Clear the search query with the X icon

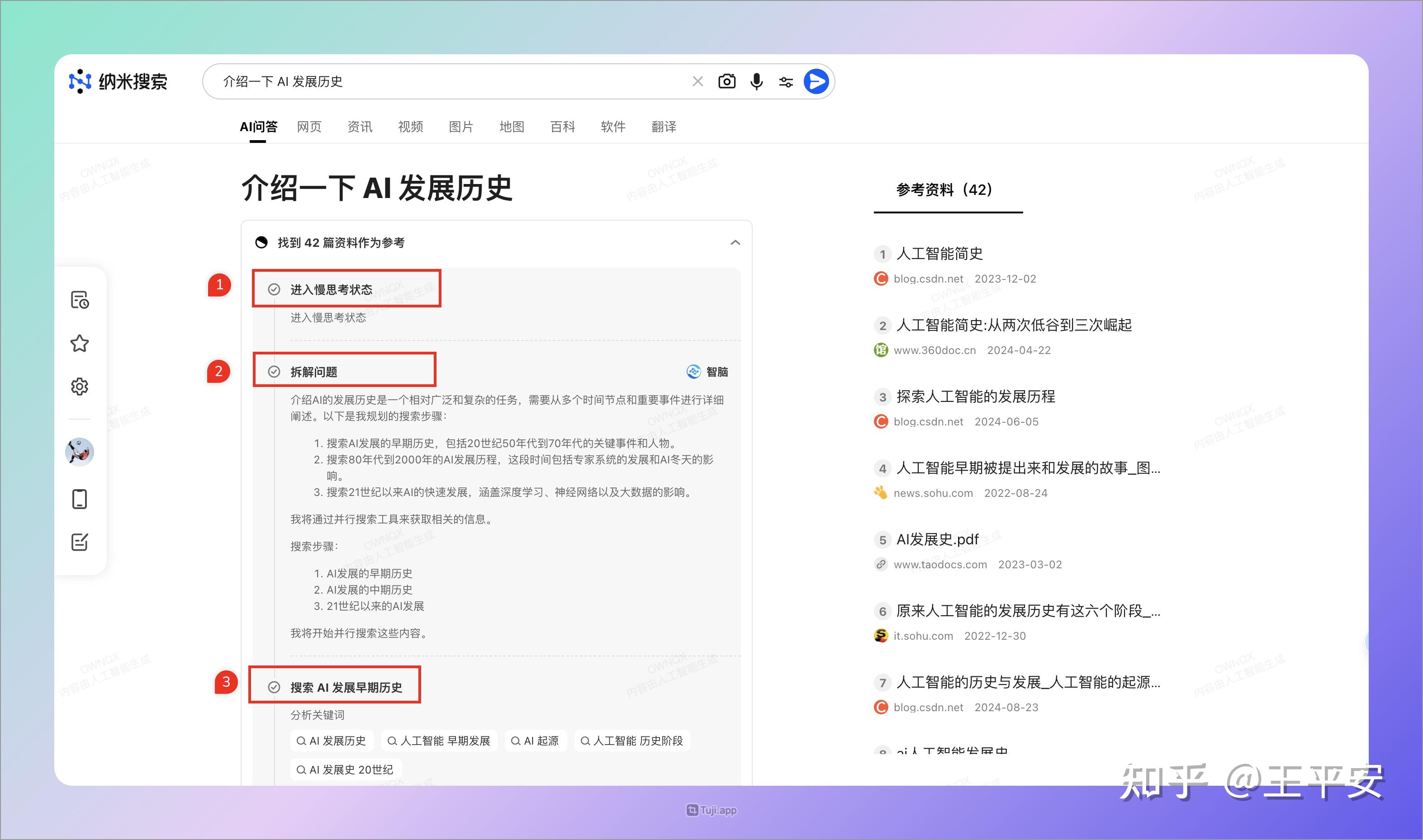coord(697,81)
